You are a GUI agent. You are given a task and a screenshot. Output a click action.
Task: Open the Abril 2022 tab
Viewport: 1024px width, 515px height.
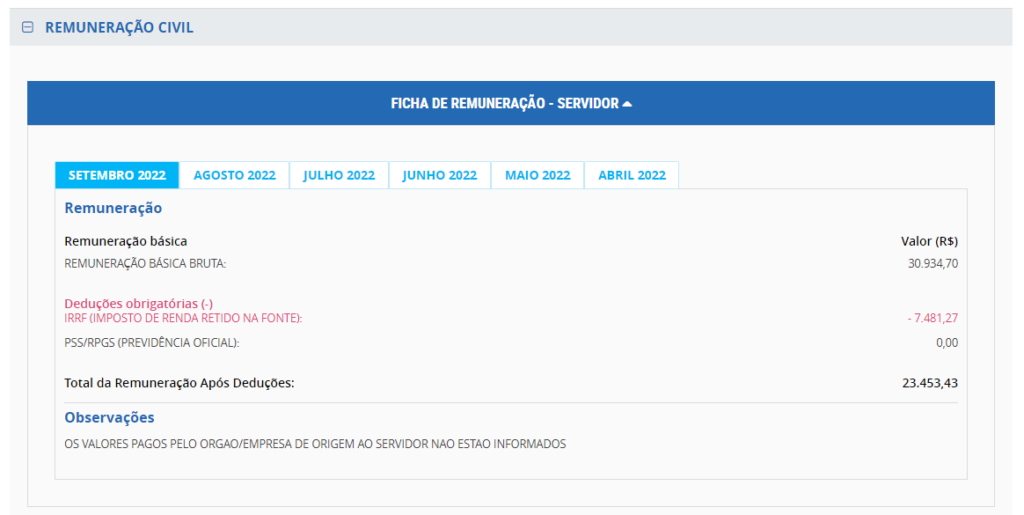click(632, 175)
